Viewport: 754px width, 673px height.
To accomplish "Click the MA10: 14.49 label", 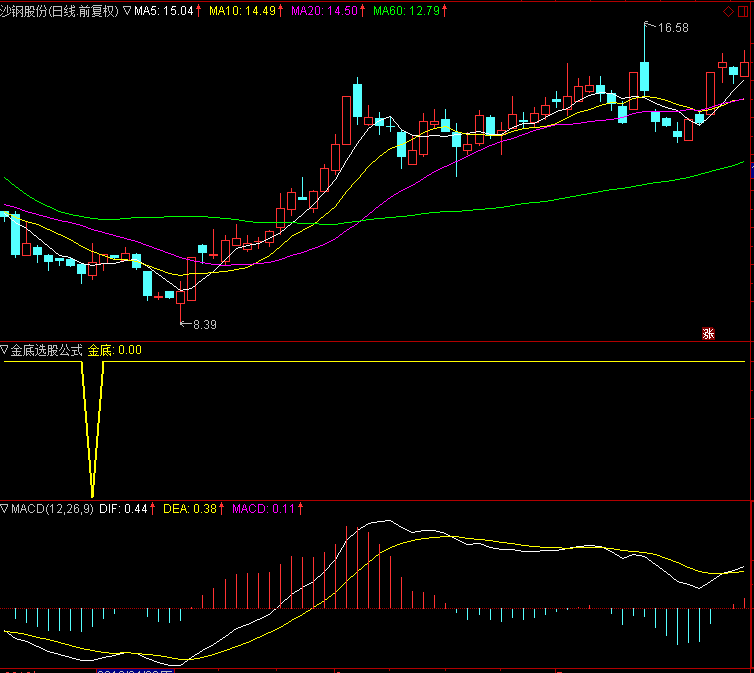I will pyautogui.click(x=242, y=11).
